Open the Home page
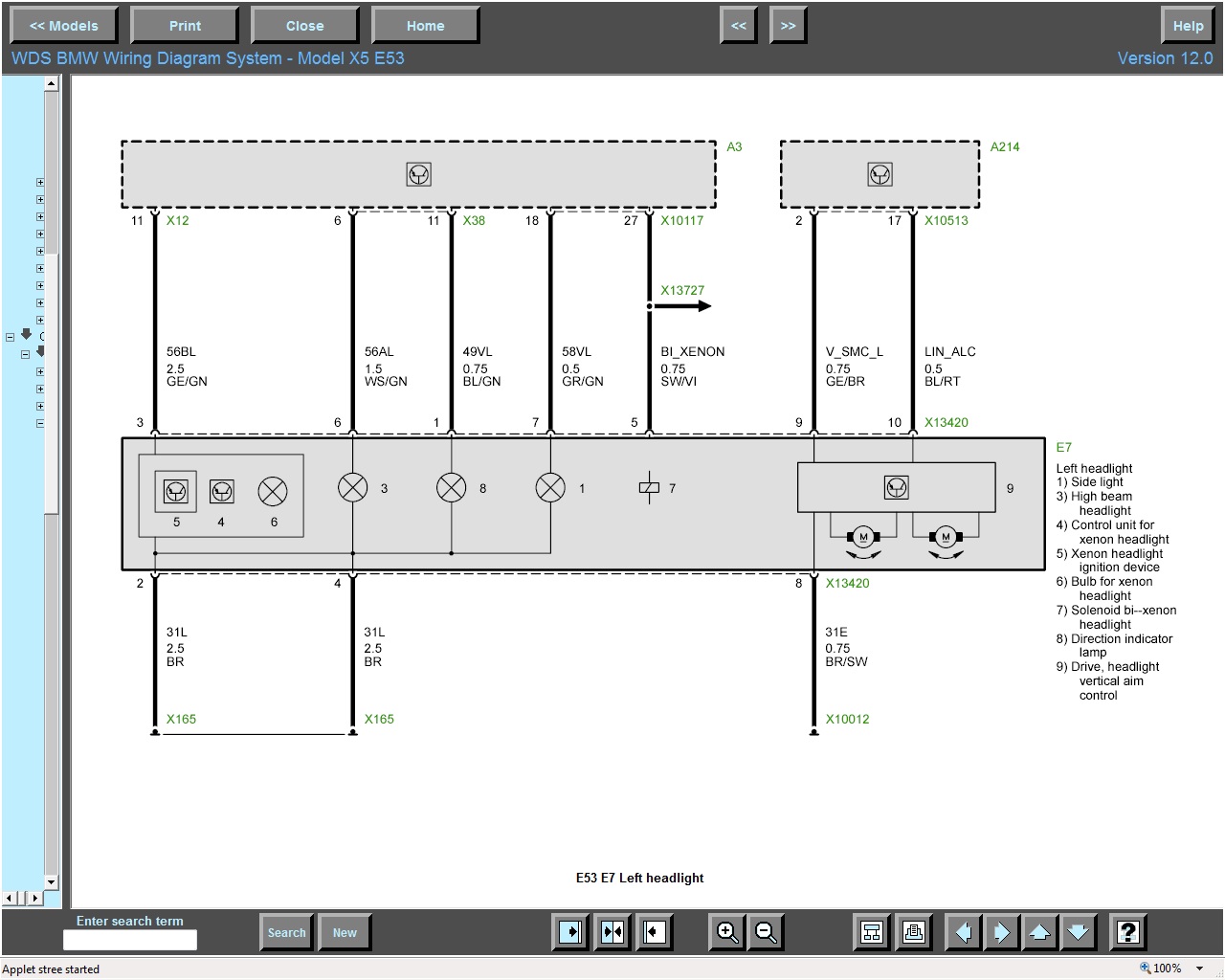The image size is (1225, 980). [425, 26]
